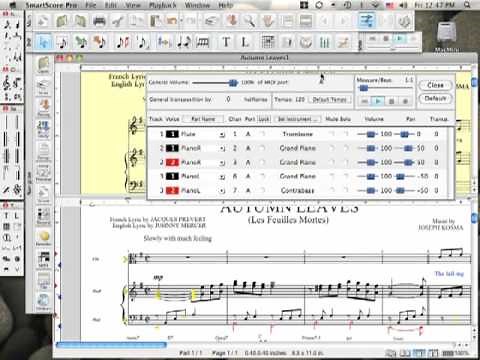
Task: Click the beamed notes tool icon
Action: (203, 42)
